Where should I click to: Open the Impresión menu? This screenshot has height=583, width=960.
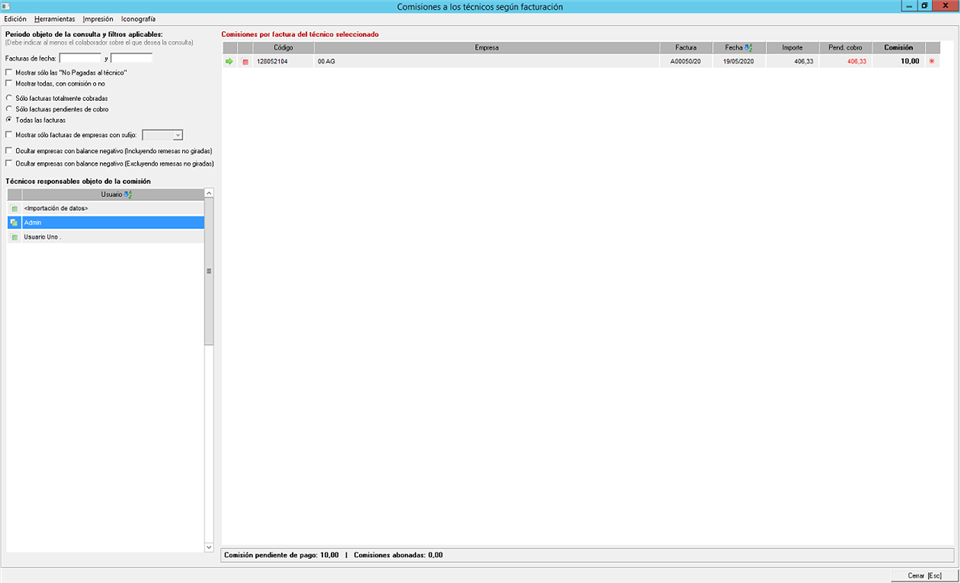pos(98,19)
